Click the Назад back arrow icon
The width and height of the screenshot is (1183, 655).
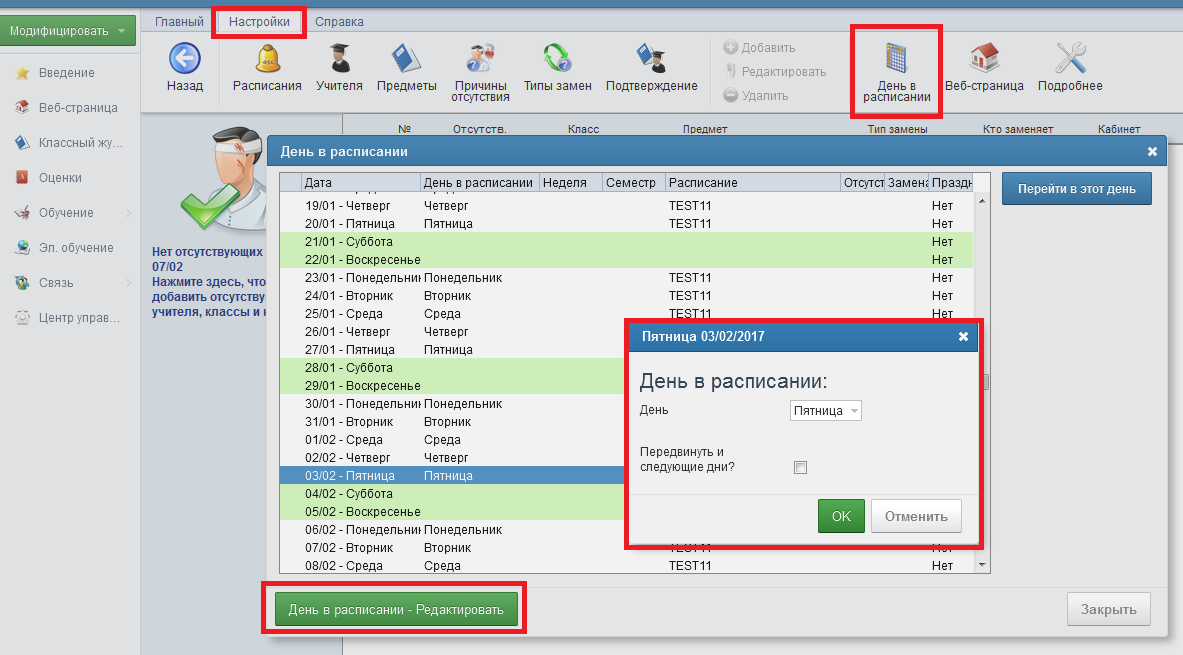[x=184, y=59]
